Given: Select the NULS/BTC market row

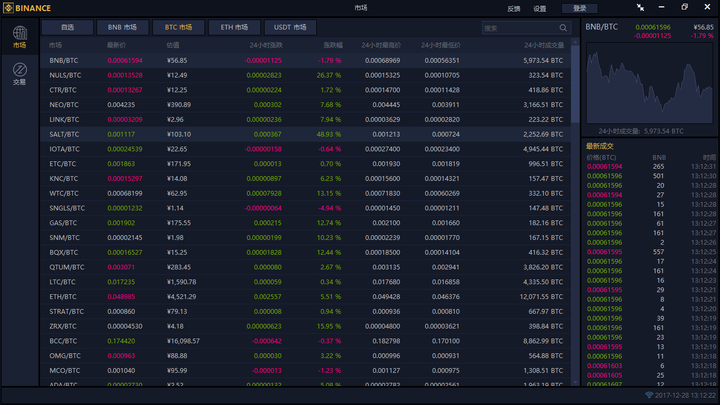Looking at the screenshot, I should click(x=306, y=75).
